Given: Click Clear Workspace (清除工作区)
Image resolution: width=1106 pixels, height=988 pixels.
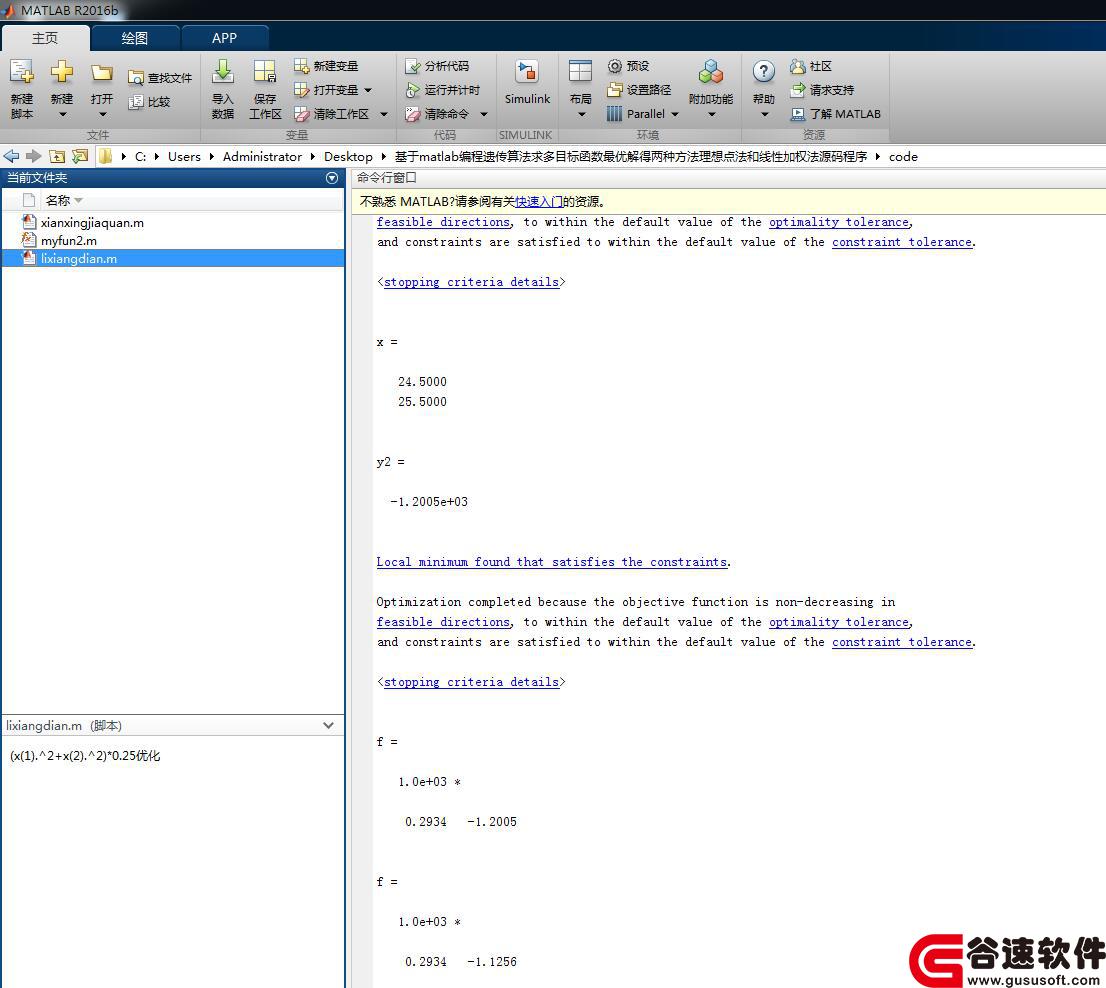Looking at the screenshot, I should click(332, 114).
